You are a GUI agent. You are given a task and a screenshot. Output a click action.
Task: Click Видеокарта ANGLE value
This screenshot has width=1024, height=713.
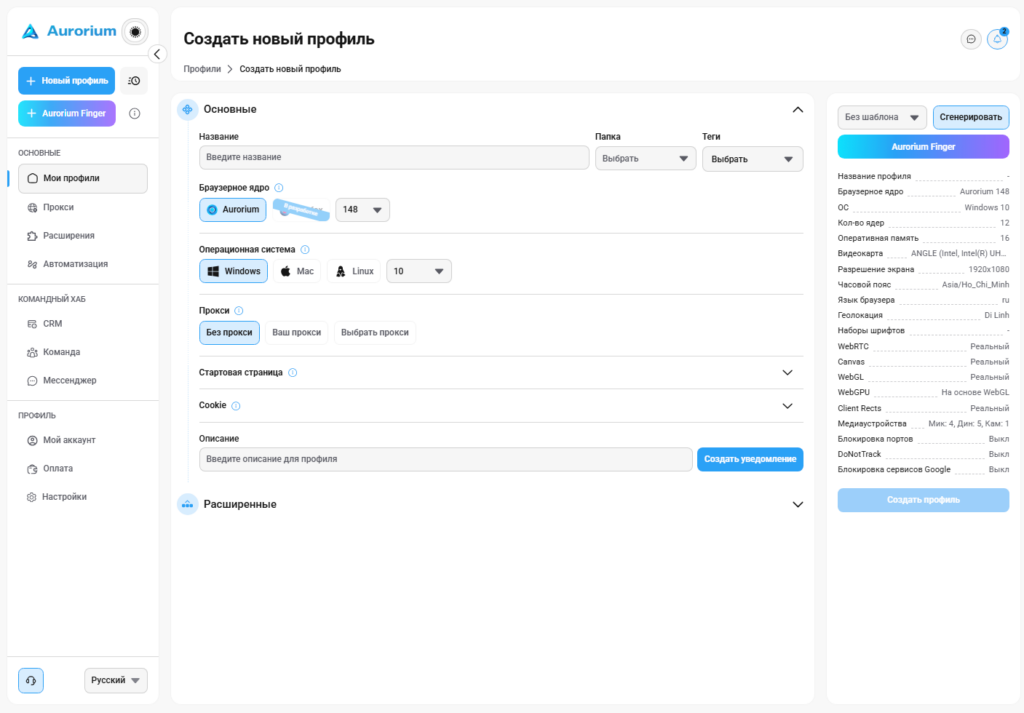tap(959, 253)
